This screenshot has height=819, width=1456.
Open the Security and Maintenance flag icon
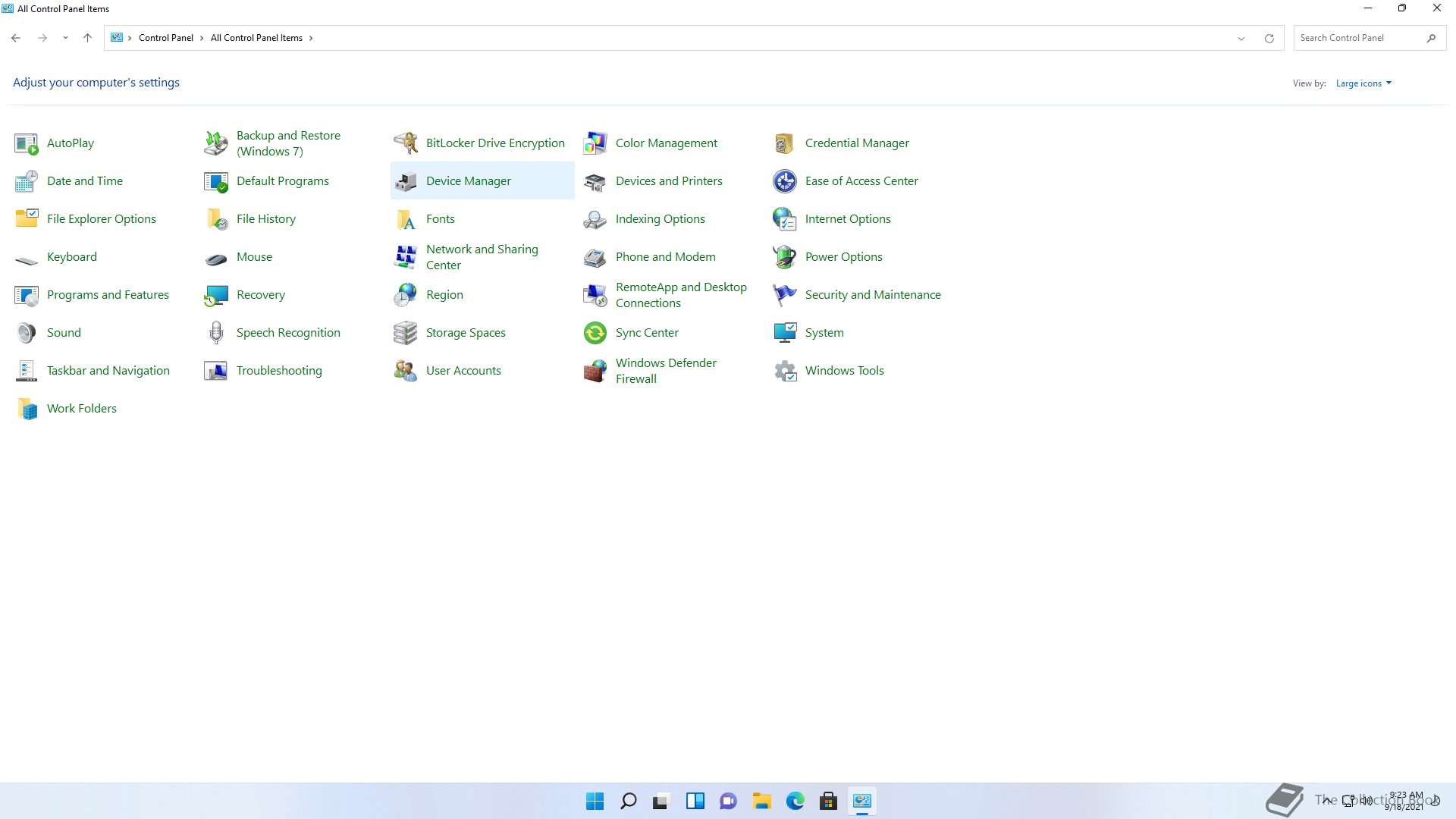tap(785, 295)
